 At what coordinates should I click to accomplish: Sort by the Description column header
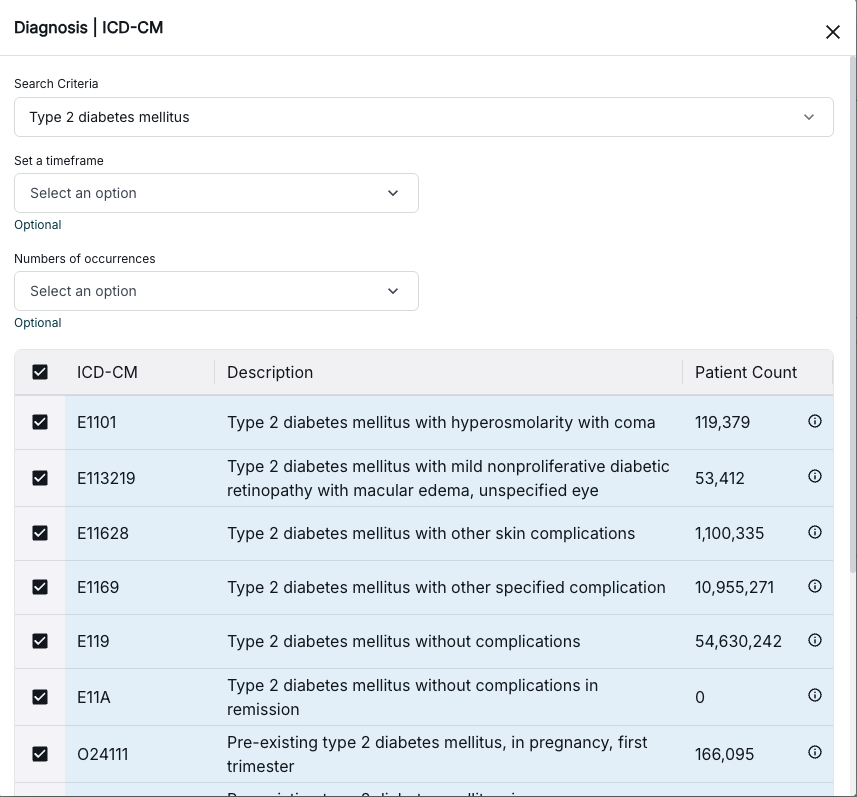coord(270,372)
